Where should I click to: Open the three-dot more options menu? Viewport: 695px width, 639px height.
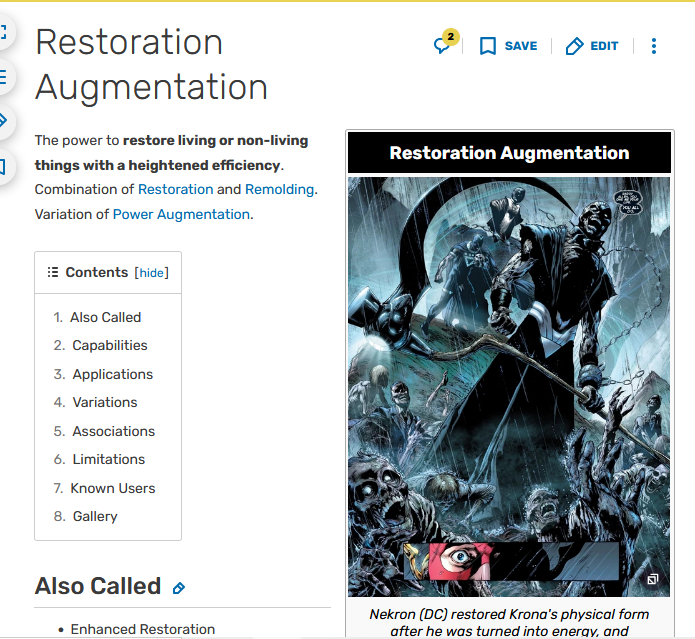pyautogui.click(x=654, y=46)
